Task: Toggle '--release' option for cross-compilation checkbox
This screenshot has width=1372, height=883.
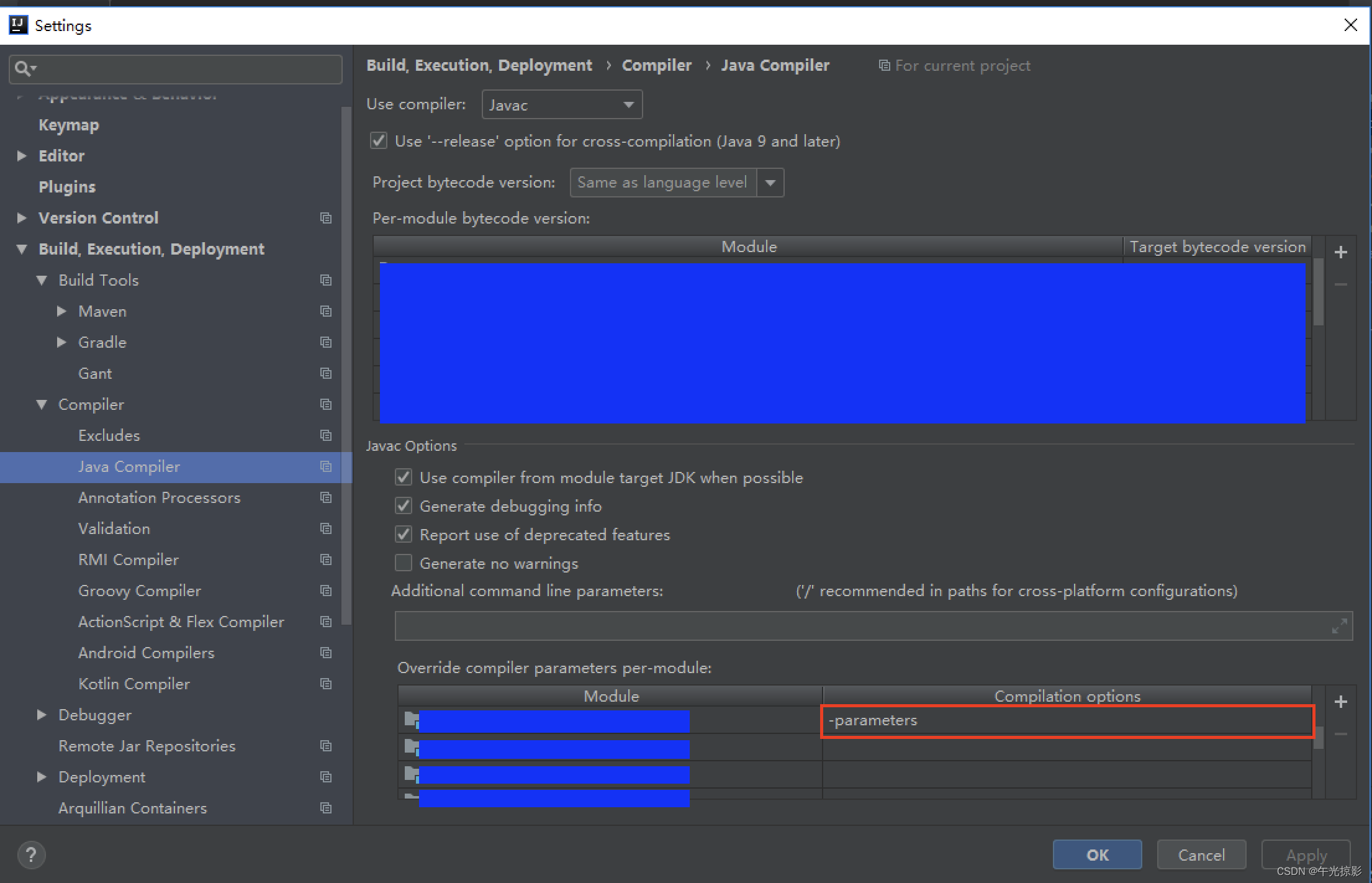Action: point(379,141)
